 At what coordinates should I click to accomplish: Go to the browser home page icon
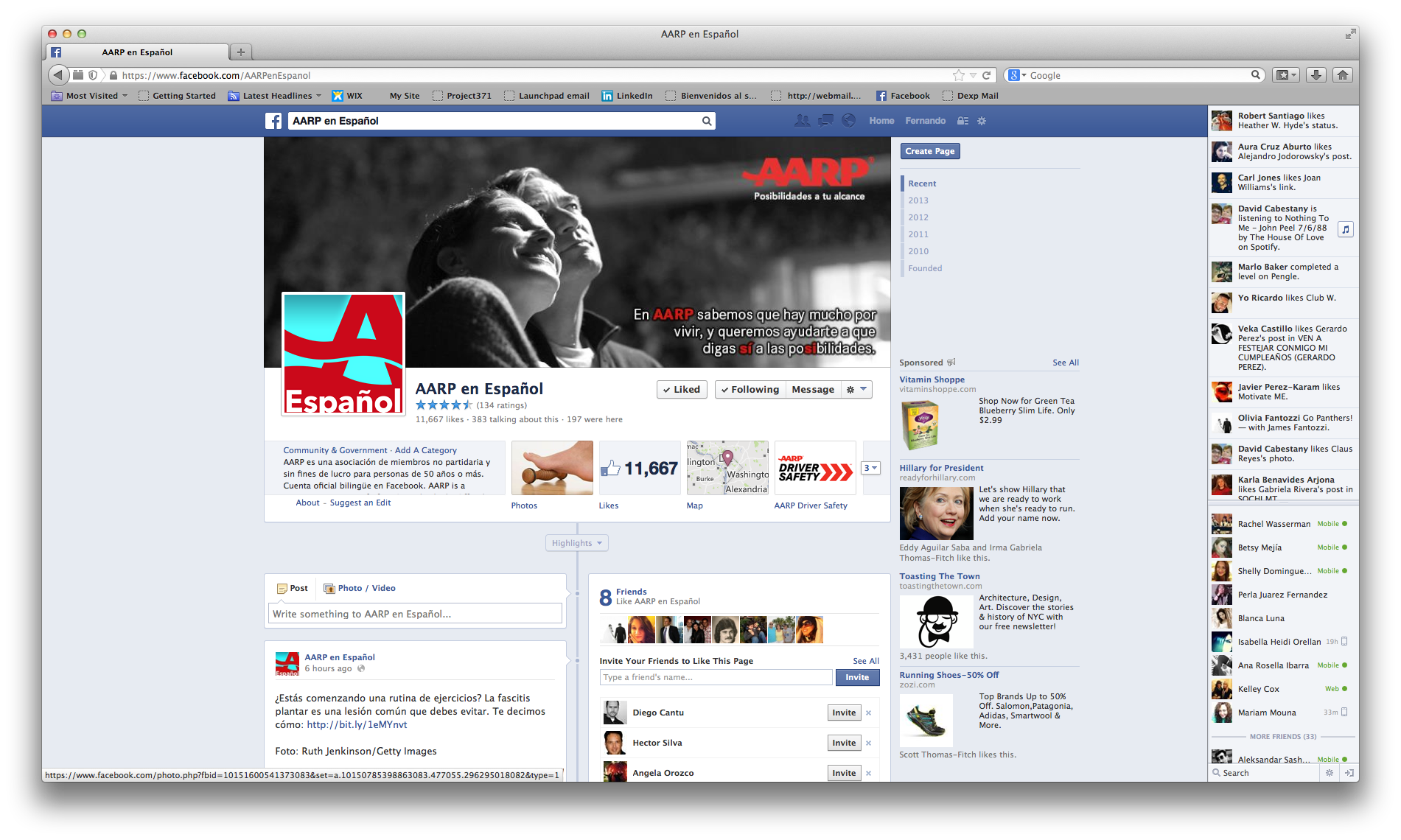[1343, 75]
